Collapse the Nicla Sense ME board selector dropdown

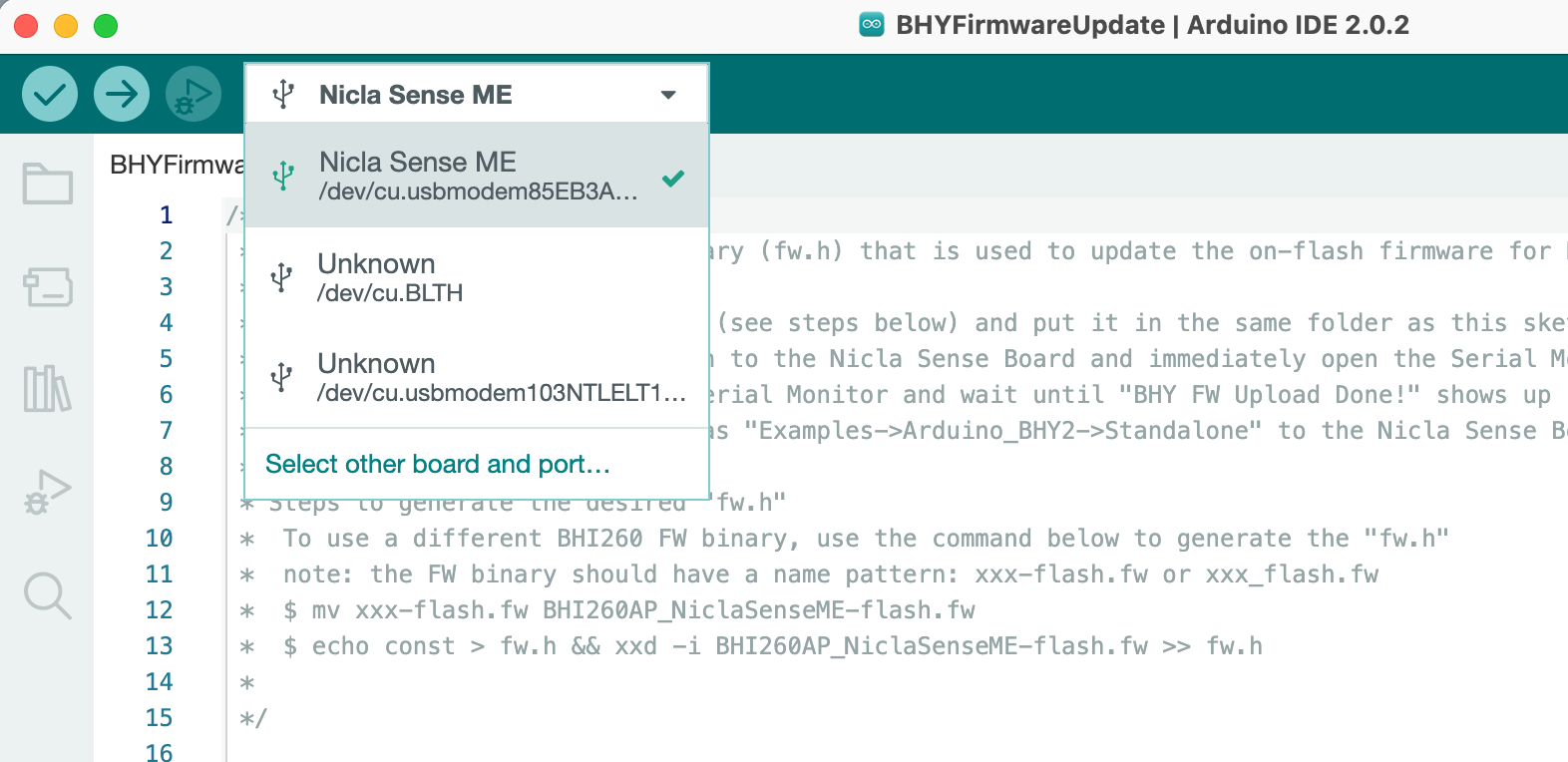(x=415, y=95)
